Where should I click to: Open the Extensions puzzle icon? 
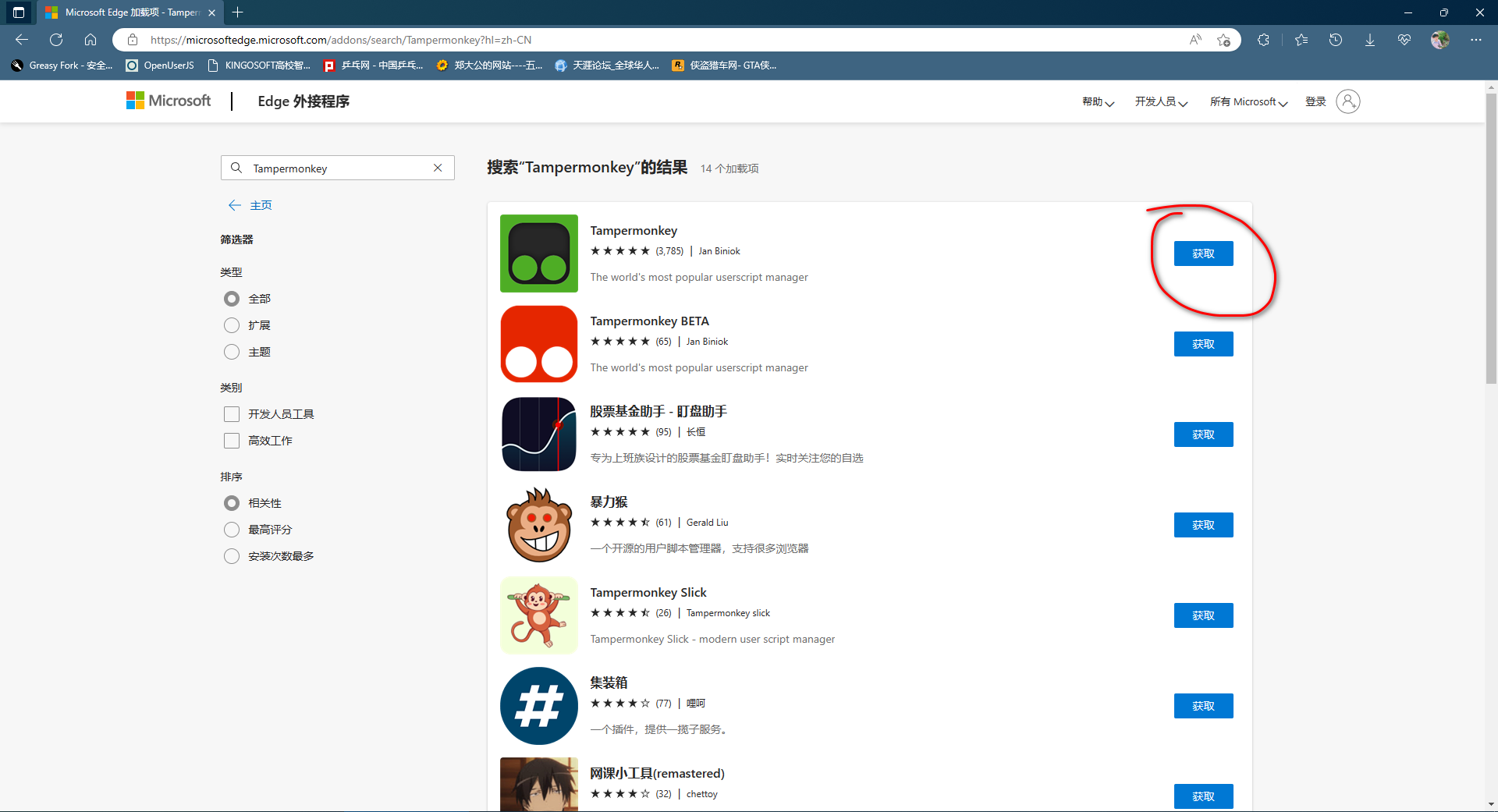pyautogui.click(x=1263, y=40)
